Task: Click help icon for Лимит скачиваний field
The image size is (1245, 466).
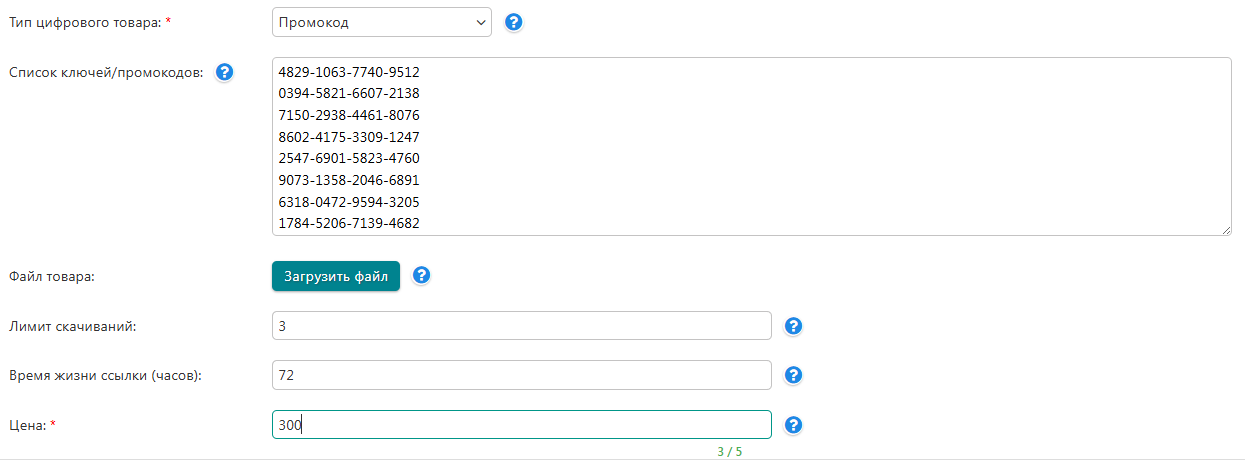Action: (793, 326)
